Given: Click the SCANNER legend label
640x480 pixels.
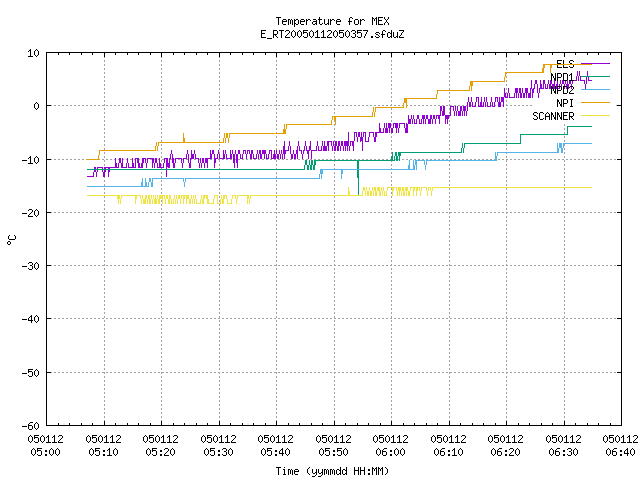Looking at the screenshot, I should click(553, 116).
